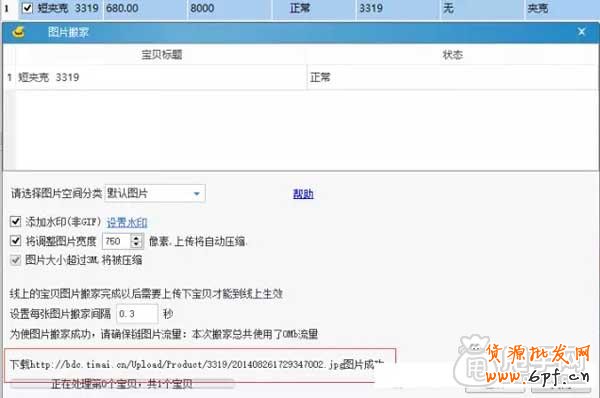Click the 正在处理第0个宝贝 progress bar

click(x=122, y=384)
